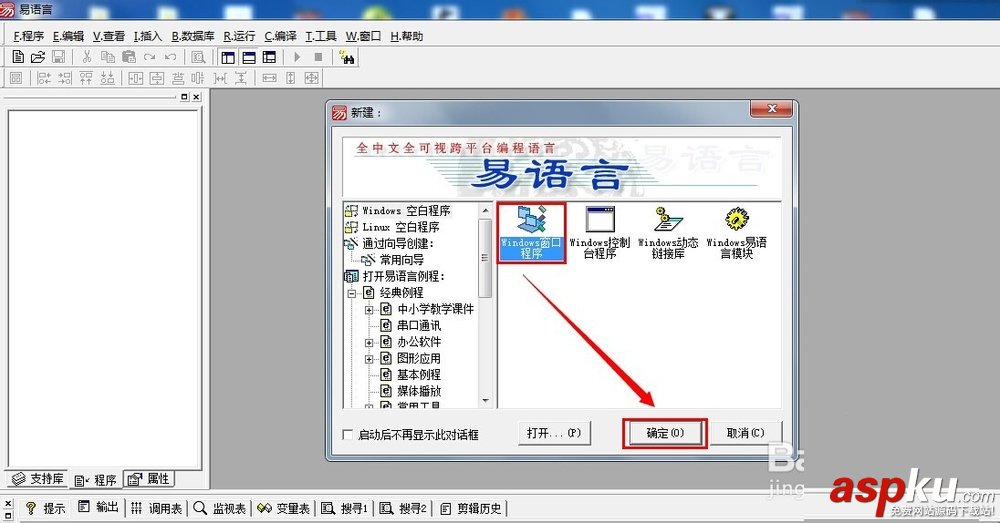Screen dimensions: 1000x523
Task: Click the tree list scroll up arrow
Action: point(485,210)
